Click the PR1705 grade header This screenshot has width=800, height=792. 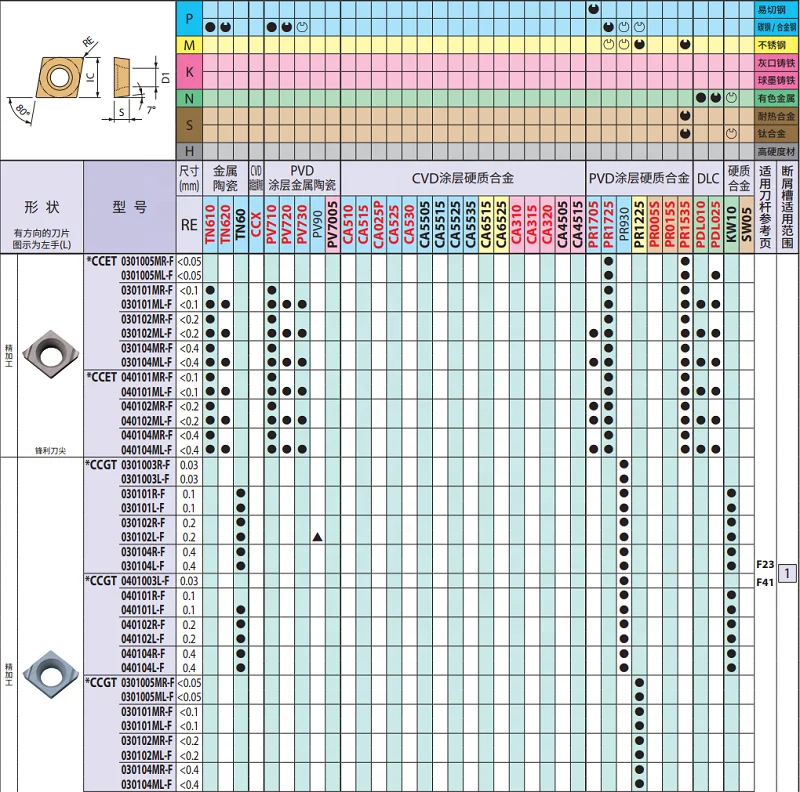point(593,225)
